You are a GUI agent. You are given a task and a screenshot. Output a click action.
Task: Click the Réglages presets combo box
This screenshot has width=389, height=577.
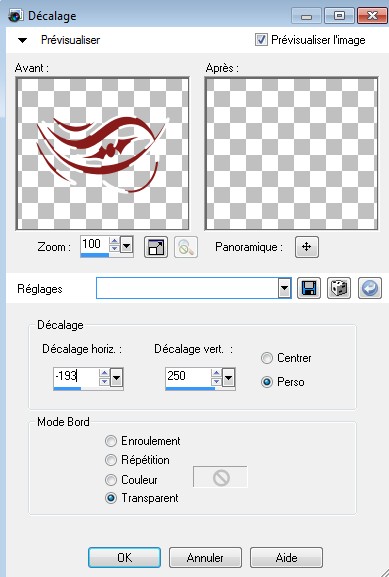(x=194, y=288)
